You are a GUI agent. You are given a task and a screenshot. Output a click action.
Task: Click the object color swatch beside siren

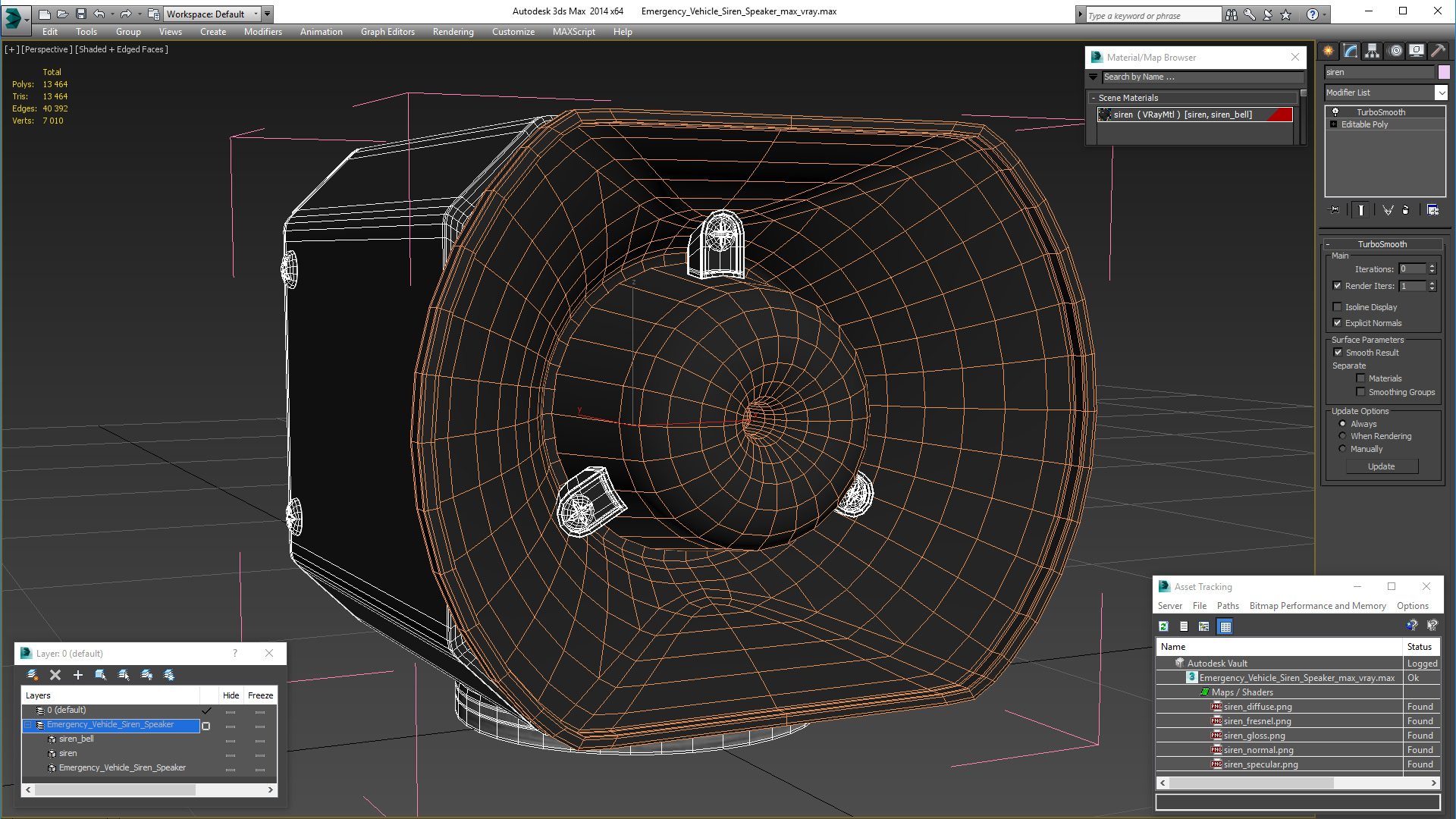(x=1444, y=72)
